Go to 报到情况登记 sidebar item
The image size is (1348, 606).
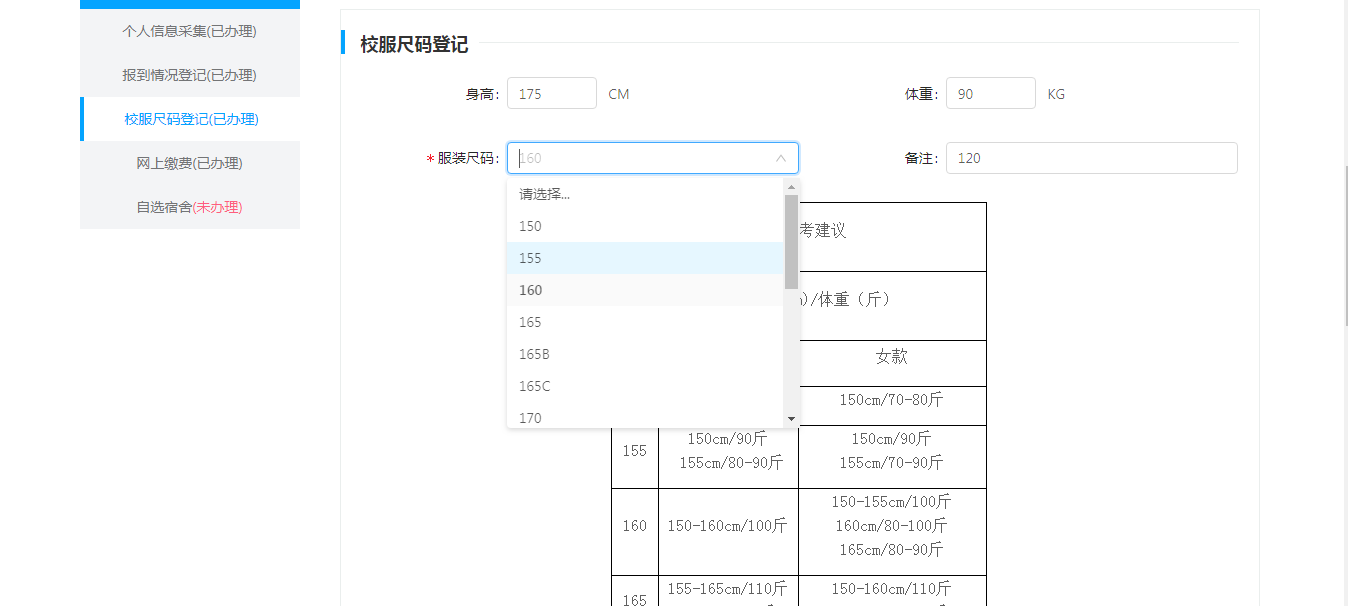coord(190,75)
